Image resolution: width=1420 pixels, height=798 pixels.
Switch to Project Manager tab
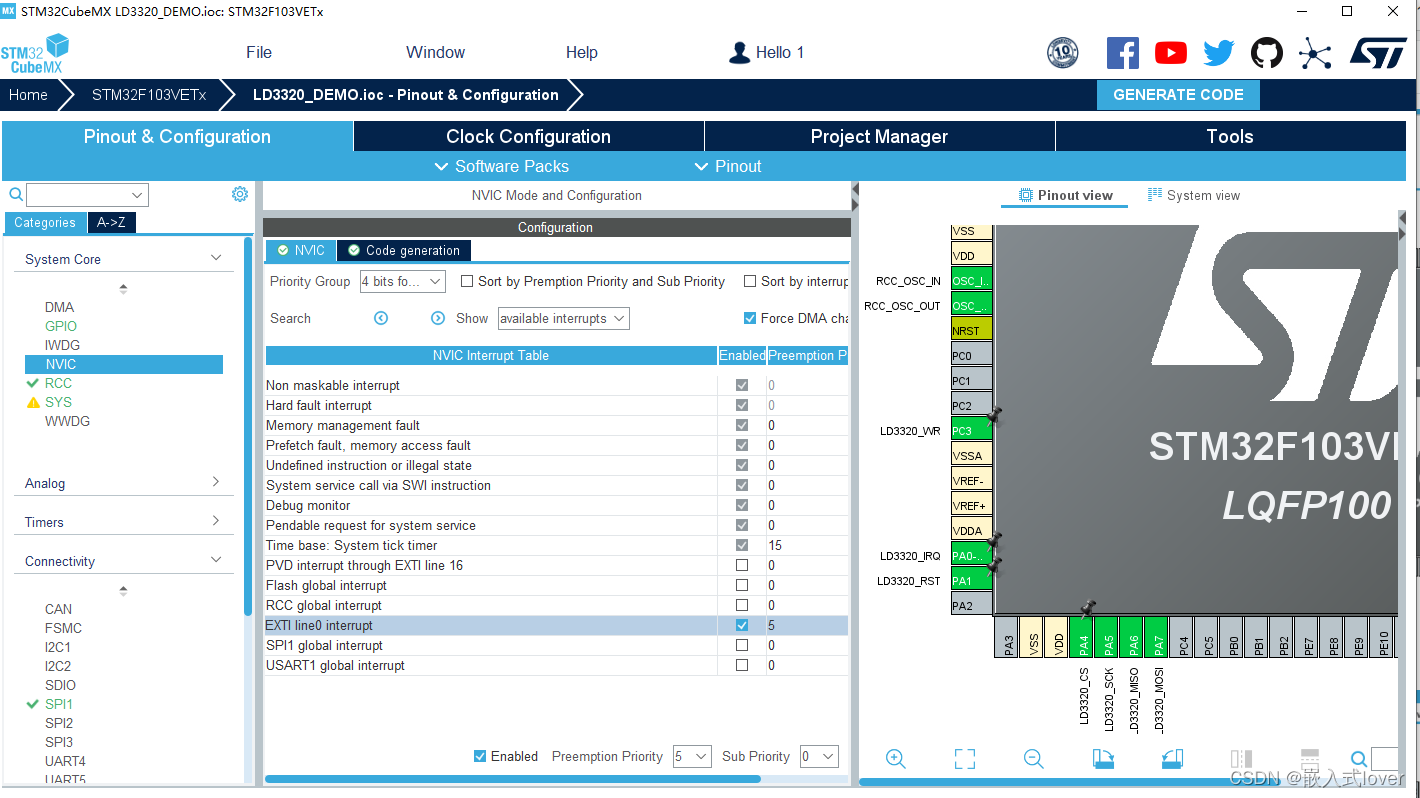[x=879, y=137]
